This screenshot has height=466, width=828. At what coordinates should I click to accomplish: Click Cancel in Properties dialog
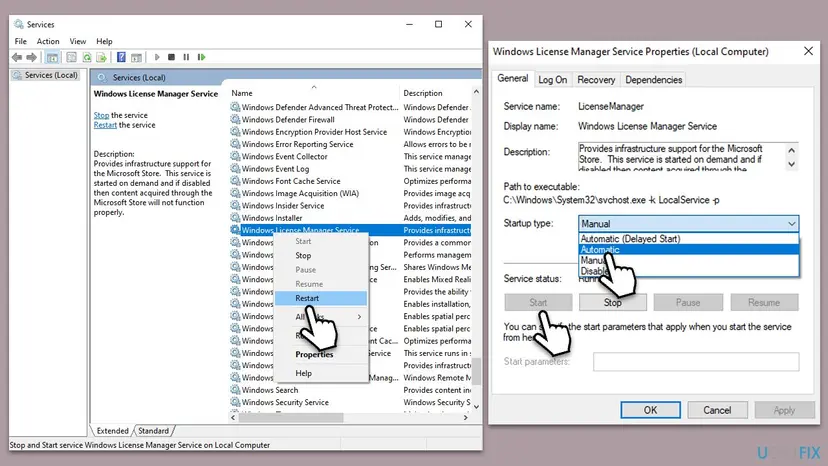pos(717,410)
